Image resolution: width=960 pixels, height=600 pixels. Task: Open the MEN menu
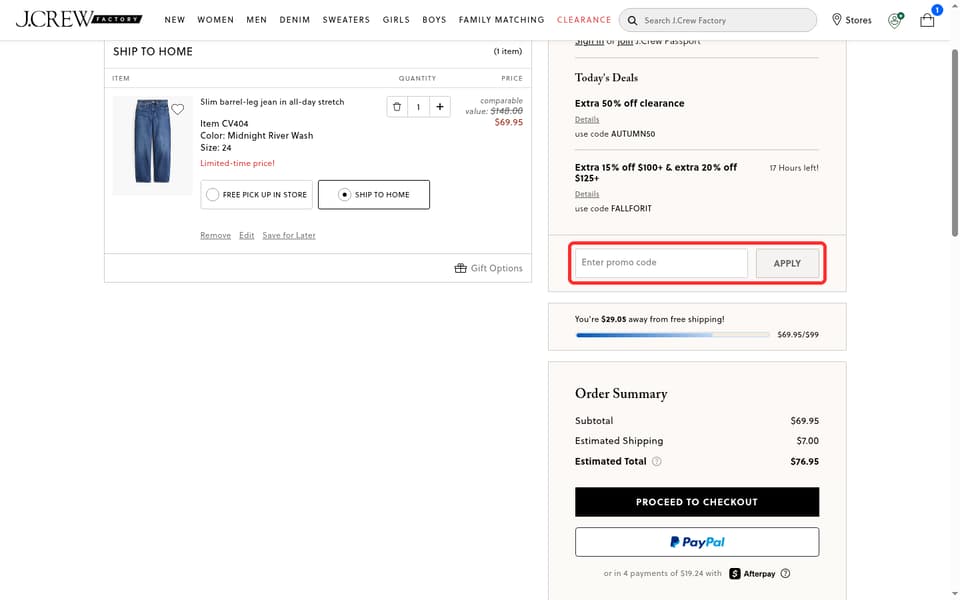tap(257, 20)
